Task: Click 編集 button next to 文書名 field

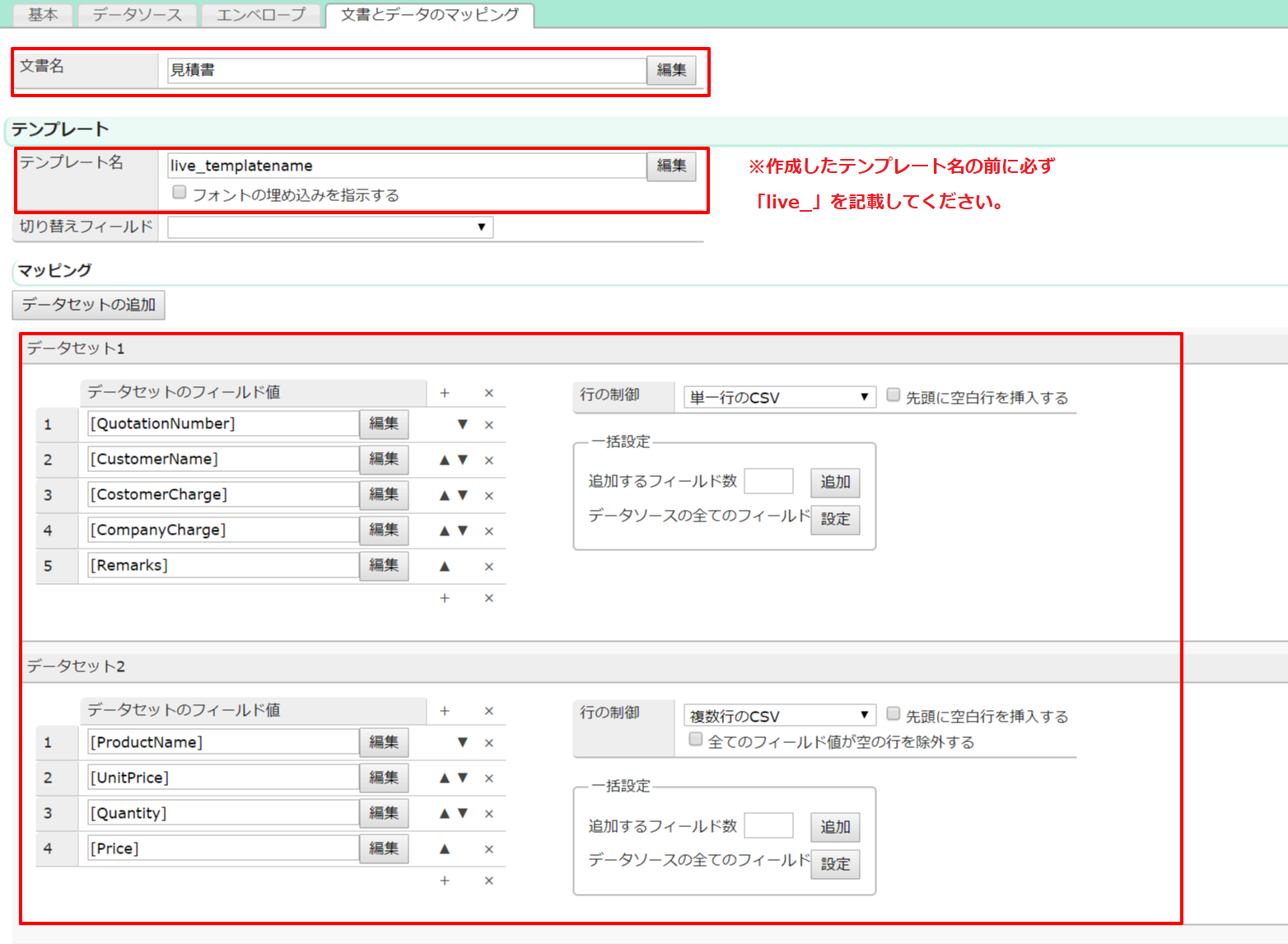Action: point(671,71)
